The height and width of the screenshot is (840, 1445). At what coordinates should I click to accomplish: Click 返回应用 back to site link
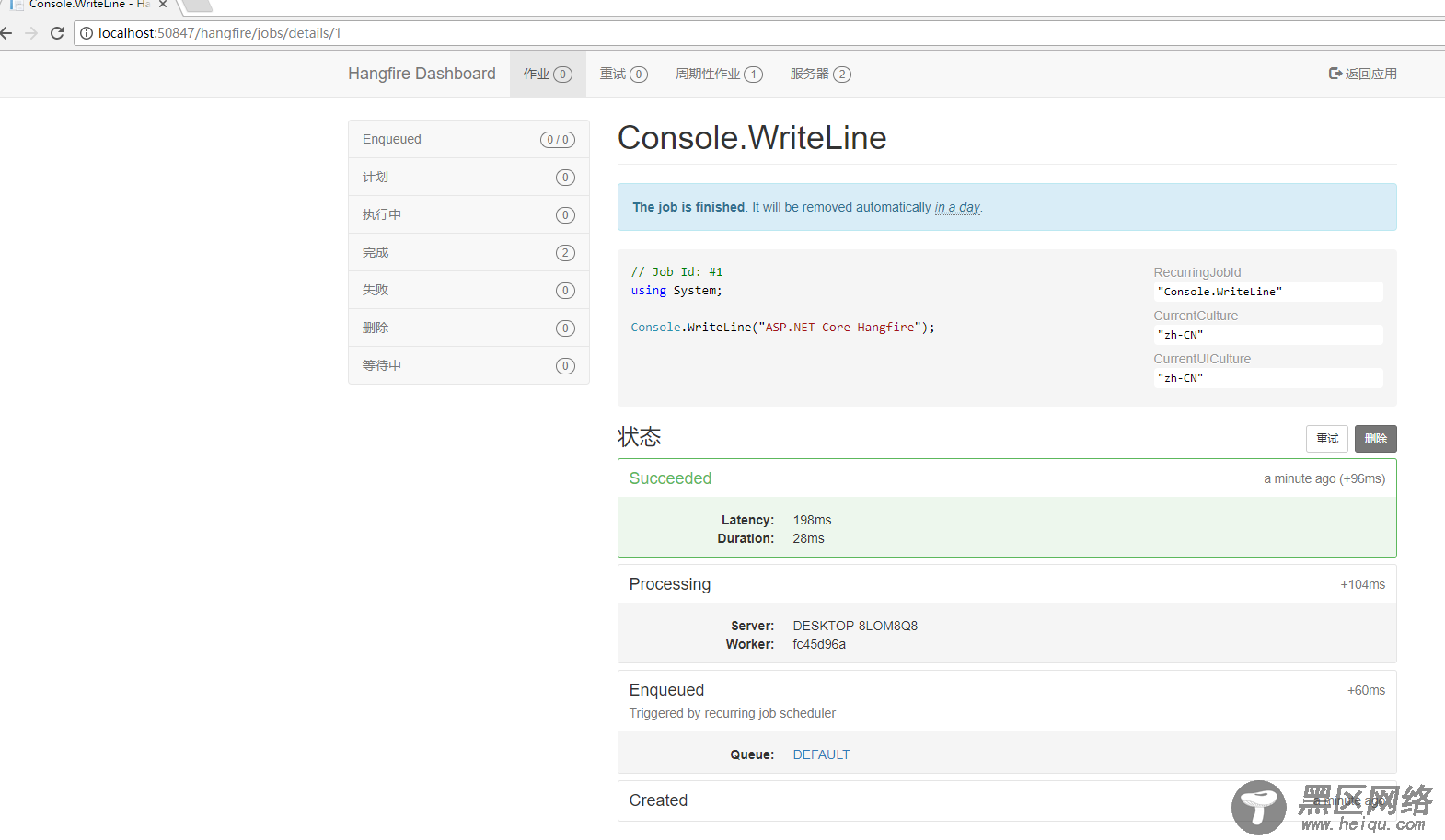(1362, 74)
